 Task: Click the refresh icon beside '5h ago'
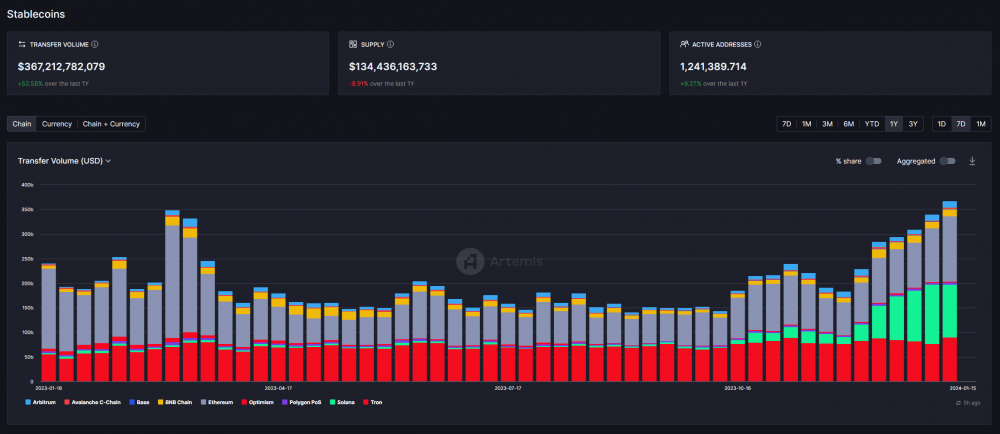tap(958, 402)
